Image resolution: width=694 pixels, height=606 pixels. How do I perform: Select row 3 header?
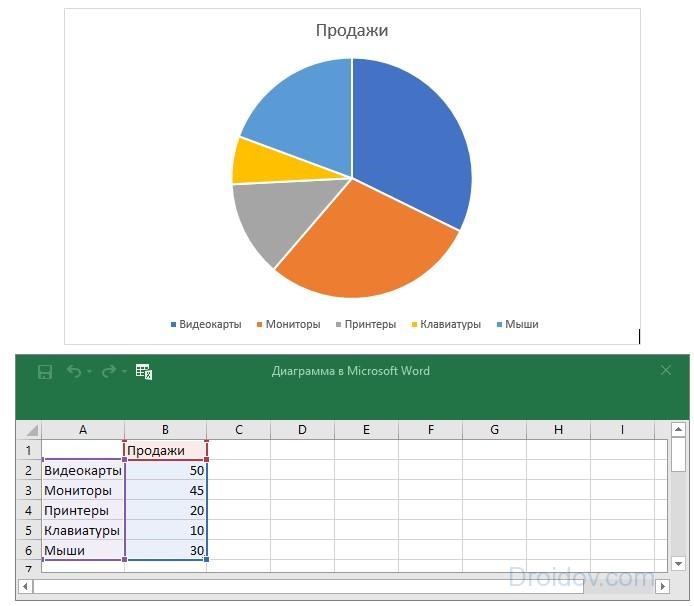pos(28,490)
